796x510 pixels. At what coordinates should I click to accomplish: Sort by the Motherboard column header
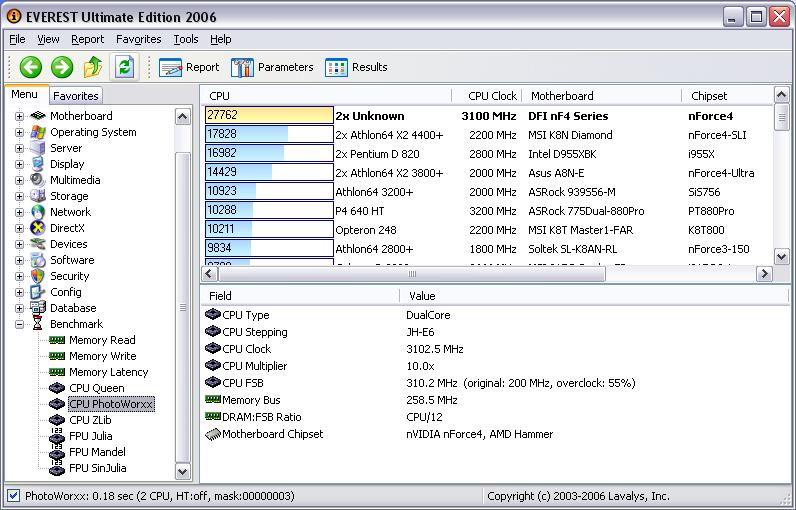pyautogui.click(x=602, y=96)
